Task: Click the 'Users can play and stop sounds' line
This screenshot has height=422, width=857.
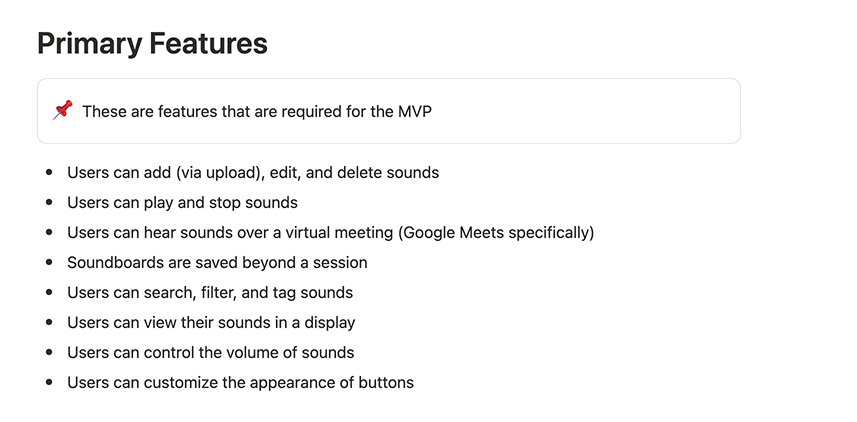Action: click(x=182, y=203)
